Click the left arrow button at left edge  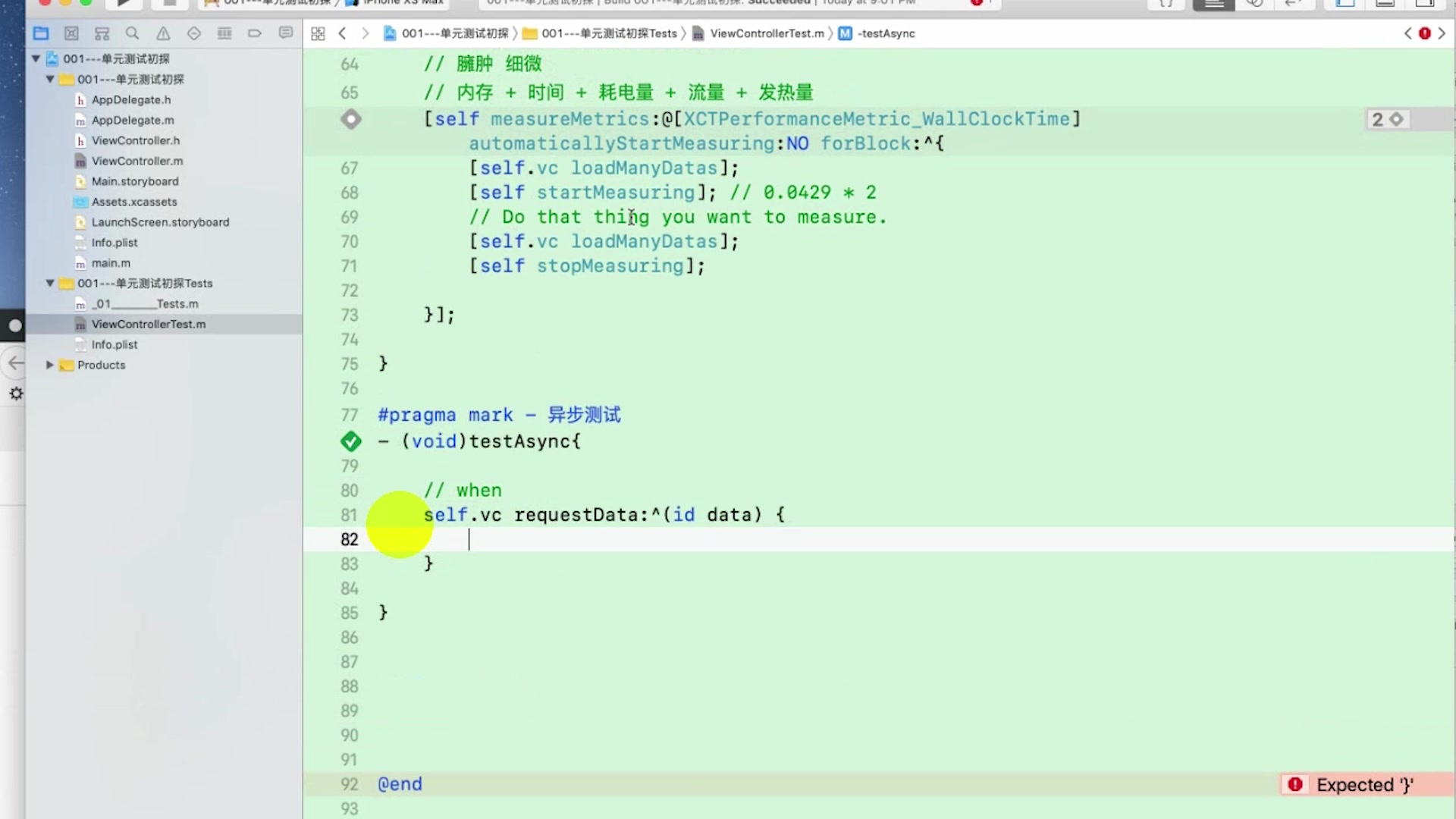tap(16, 362)
